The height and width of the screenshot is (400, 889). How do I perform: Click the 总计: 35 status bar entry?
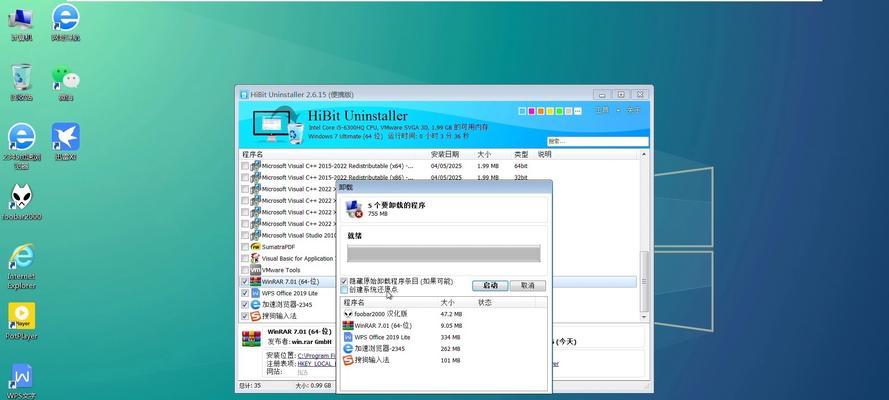(x=250, y=385)
